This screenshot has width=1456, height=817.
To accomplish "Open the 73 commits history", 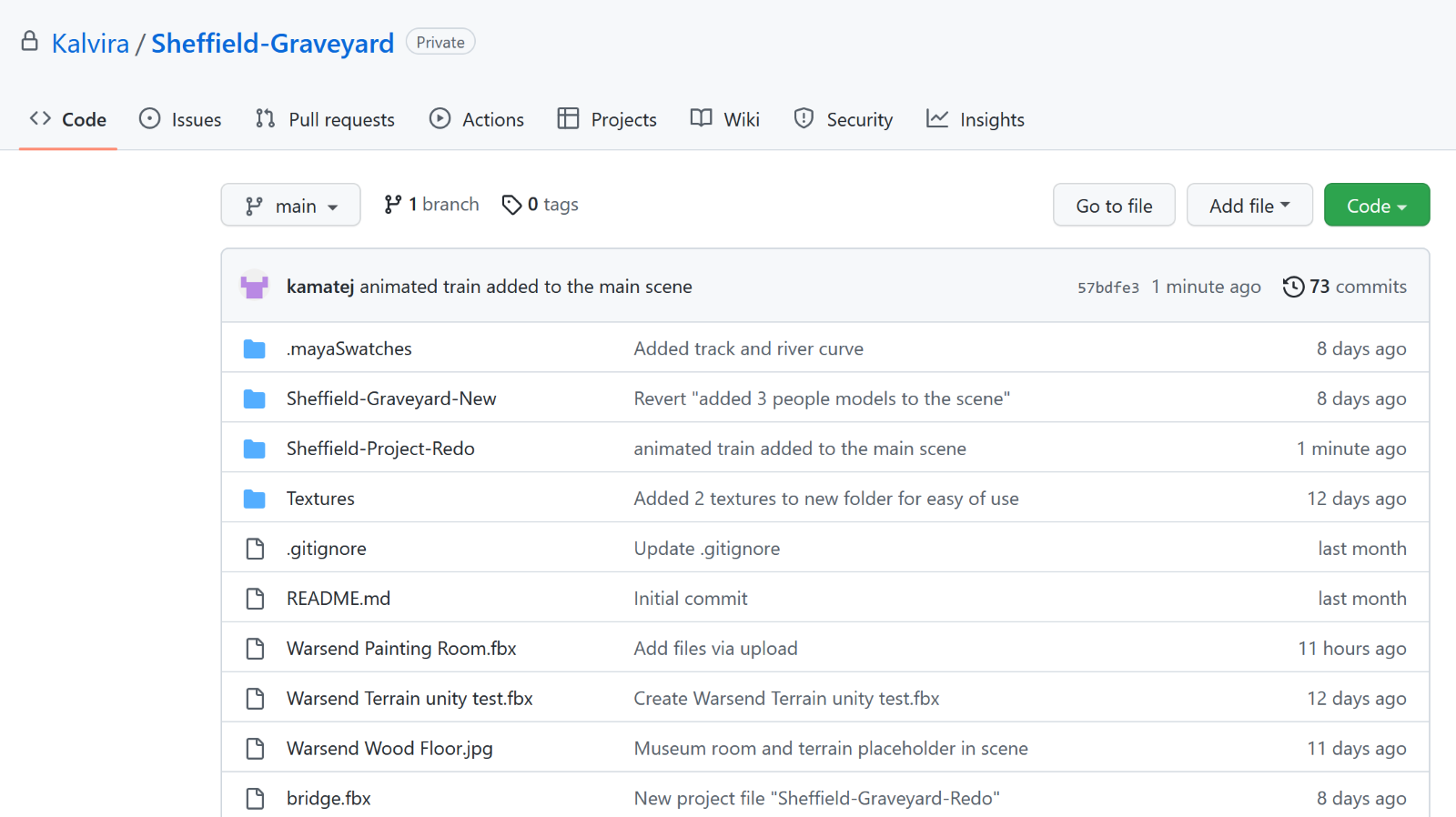I will (1344, 287).
